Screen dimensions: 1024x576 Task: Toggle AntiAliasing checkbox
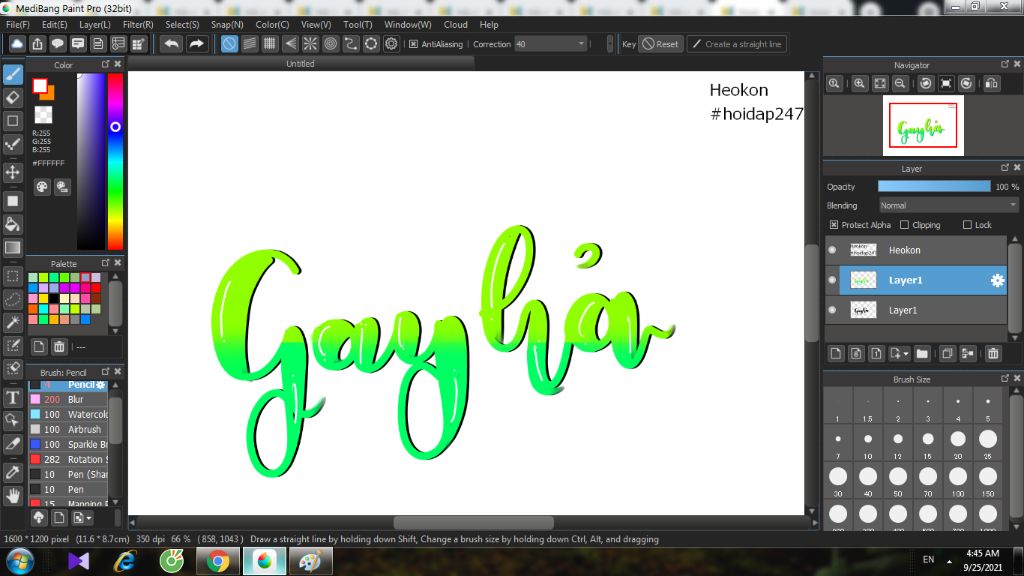[x=413, y=44]
